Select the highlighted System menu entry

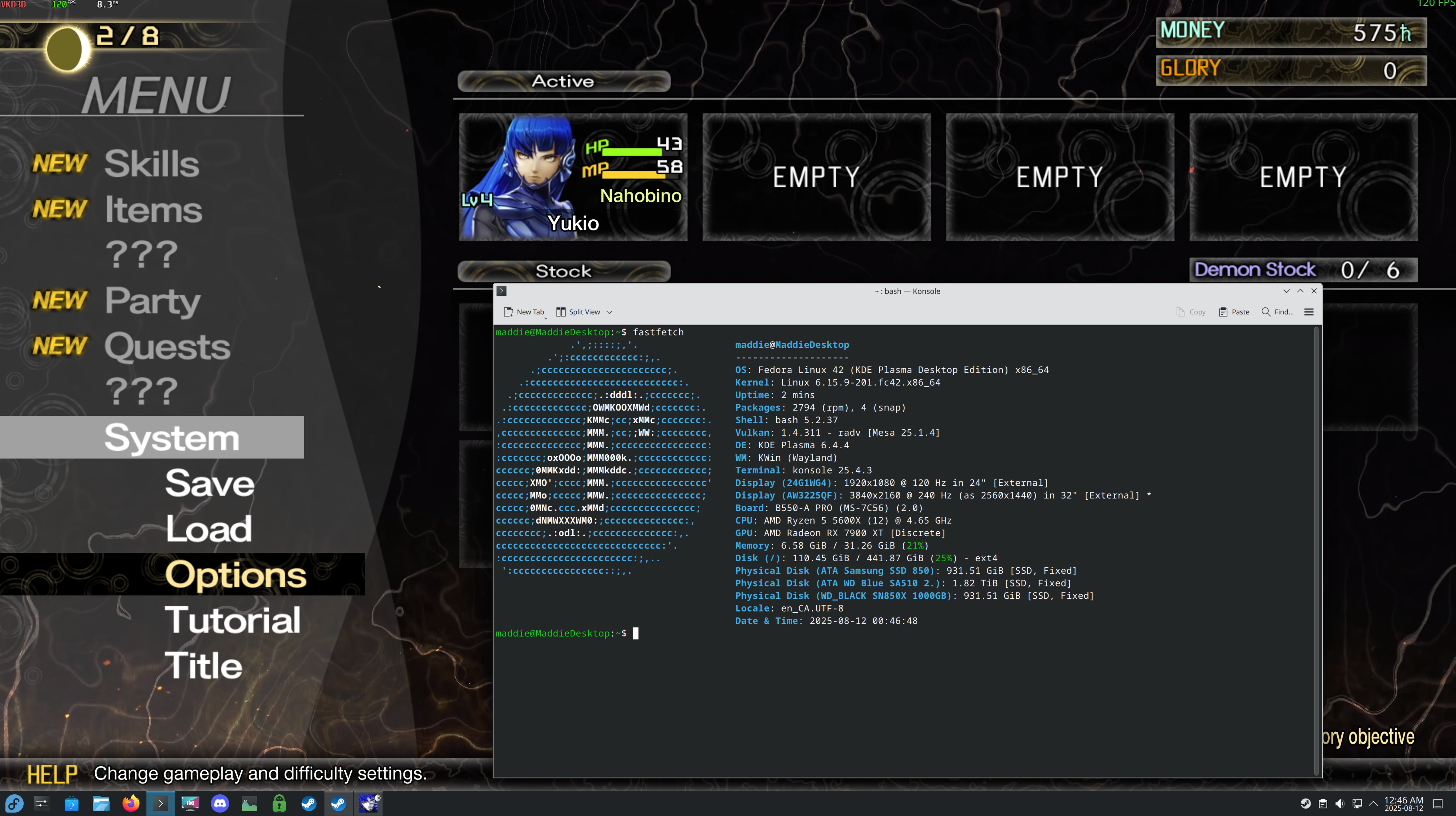point(152,438)
